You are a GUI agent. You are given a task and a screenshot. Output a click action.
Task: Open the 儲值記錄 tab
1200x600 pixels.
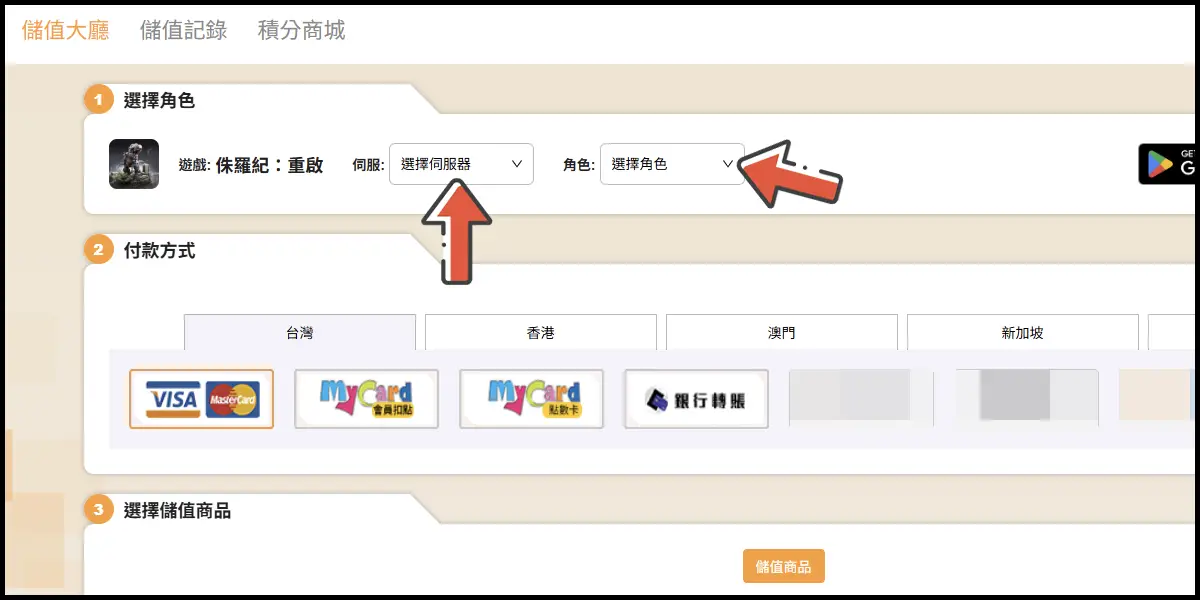[x=183, y=30]
